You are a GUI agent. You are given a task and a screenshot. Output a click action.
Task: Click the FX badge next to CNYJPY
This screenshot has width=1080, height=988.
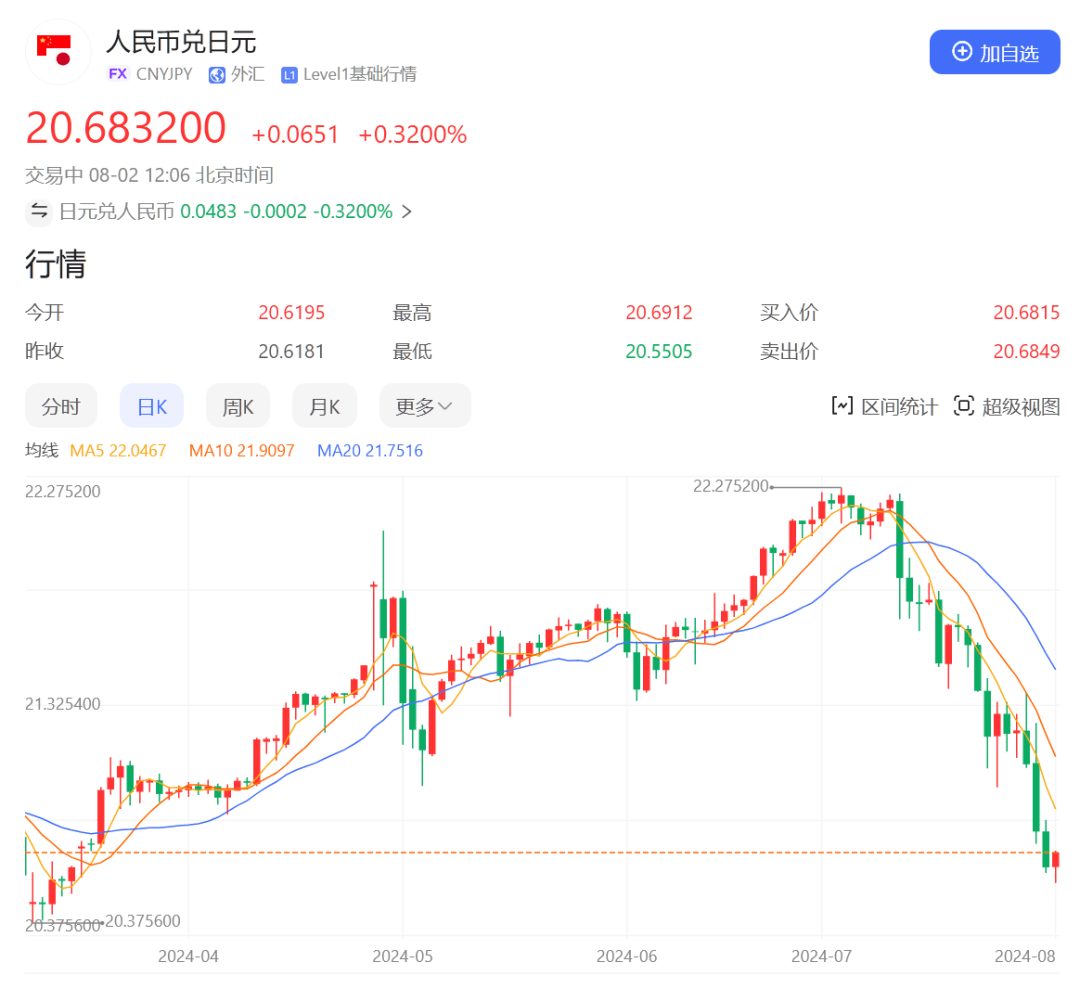[x=117, y=74]
